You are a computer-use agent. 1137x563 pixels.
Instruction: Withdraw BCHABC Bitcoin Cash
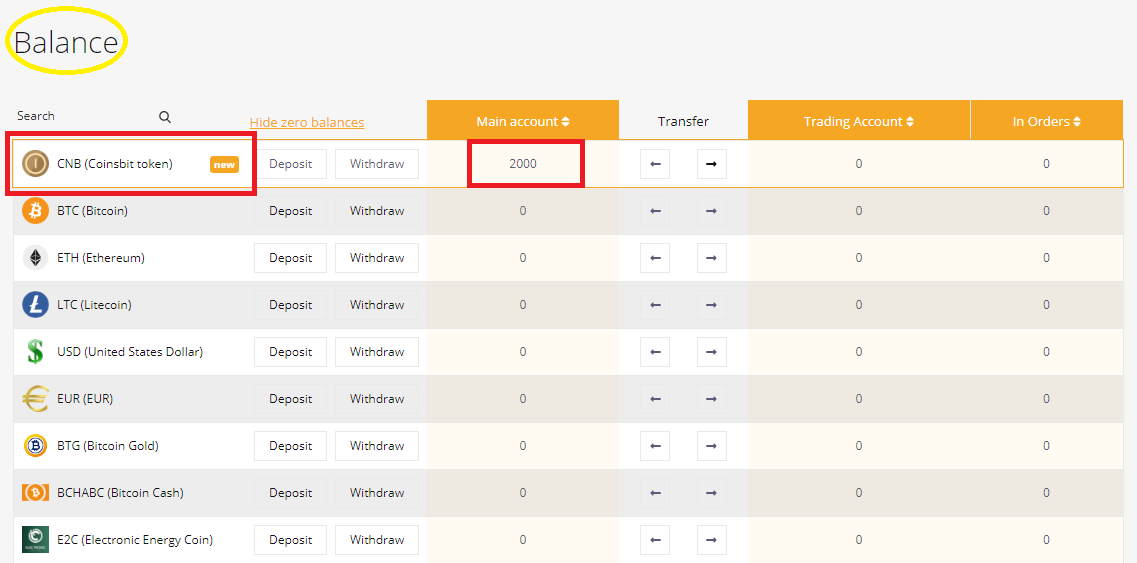pyautogui.click(x=377, y=493)
